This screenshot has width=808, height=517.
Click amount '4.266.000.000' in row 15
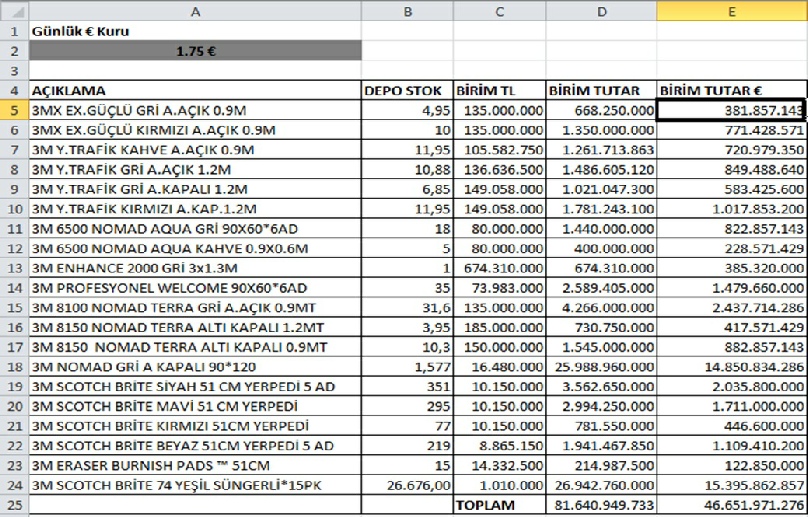(x=601, y=308)
